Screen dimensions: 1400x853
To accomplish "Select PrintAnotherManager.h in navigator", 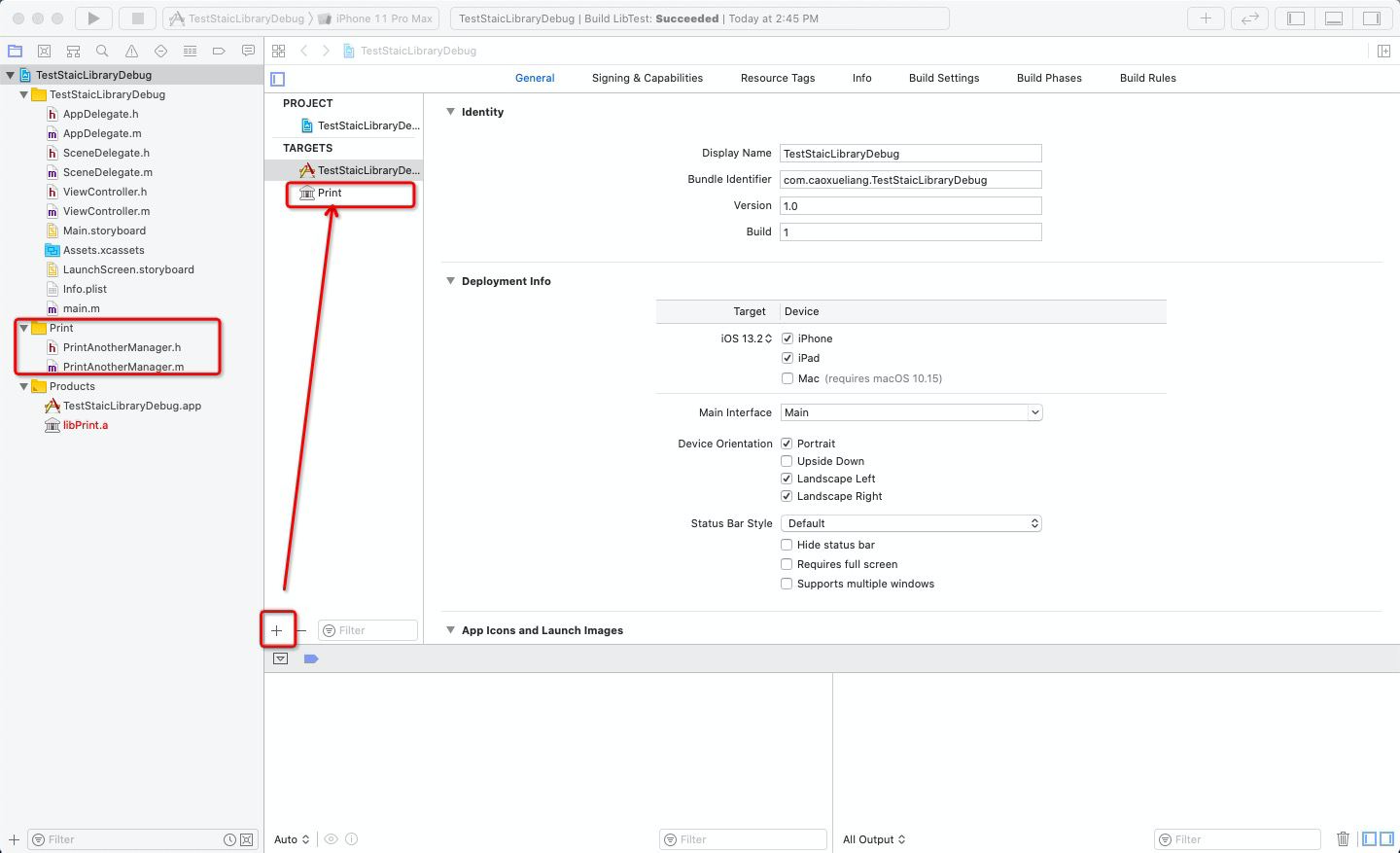I will click(122, 347).
